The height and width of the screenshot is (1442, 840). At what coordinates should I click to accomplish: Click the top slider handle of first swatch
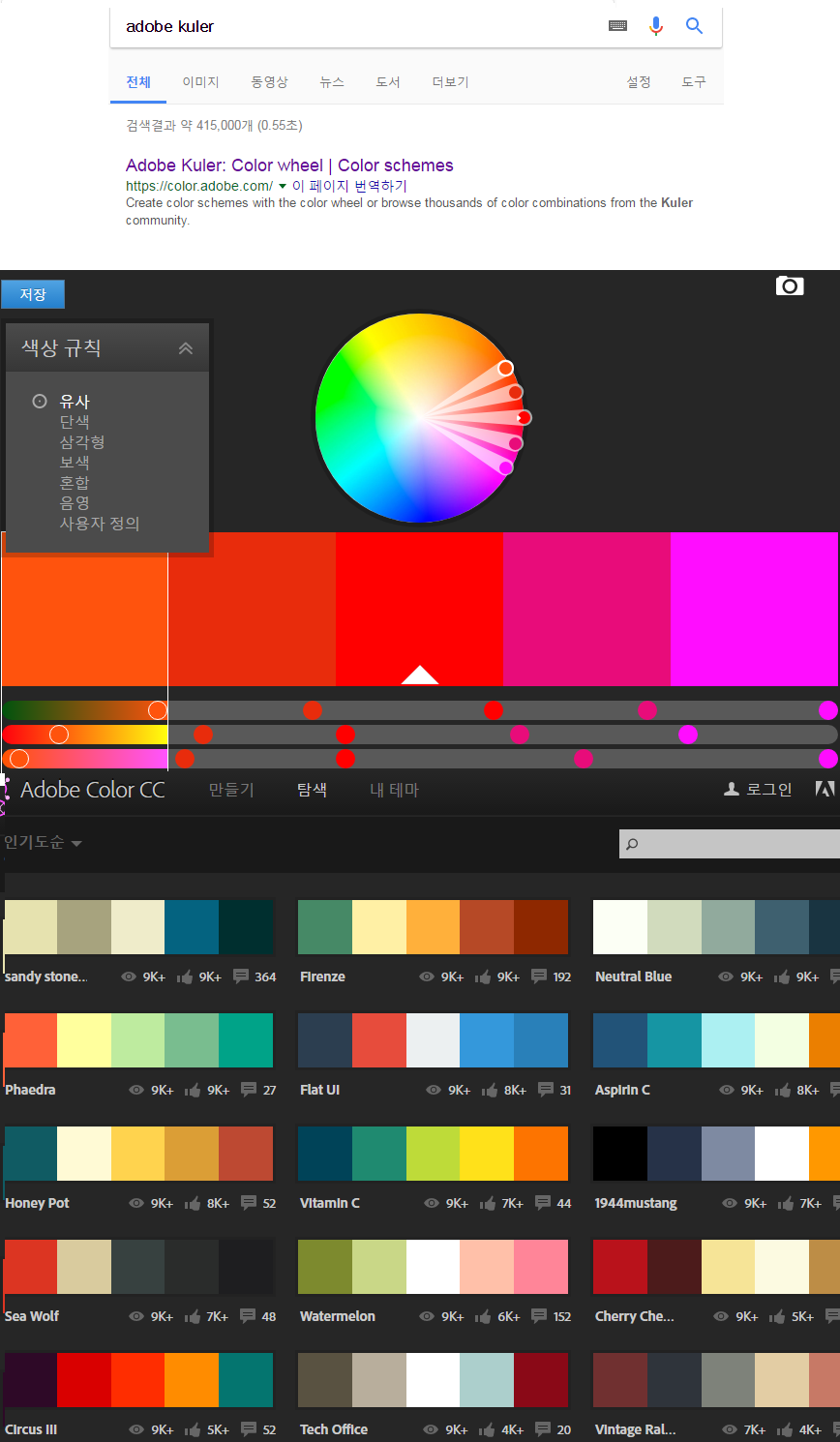pyautogui.click(x=158, y=710)
